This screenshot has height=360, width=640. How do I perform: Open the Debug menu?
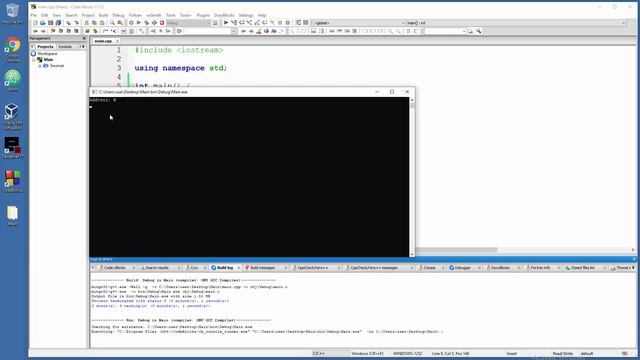tap(118, 15)
